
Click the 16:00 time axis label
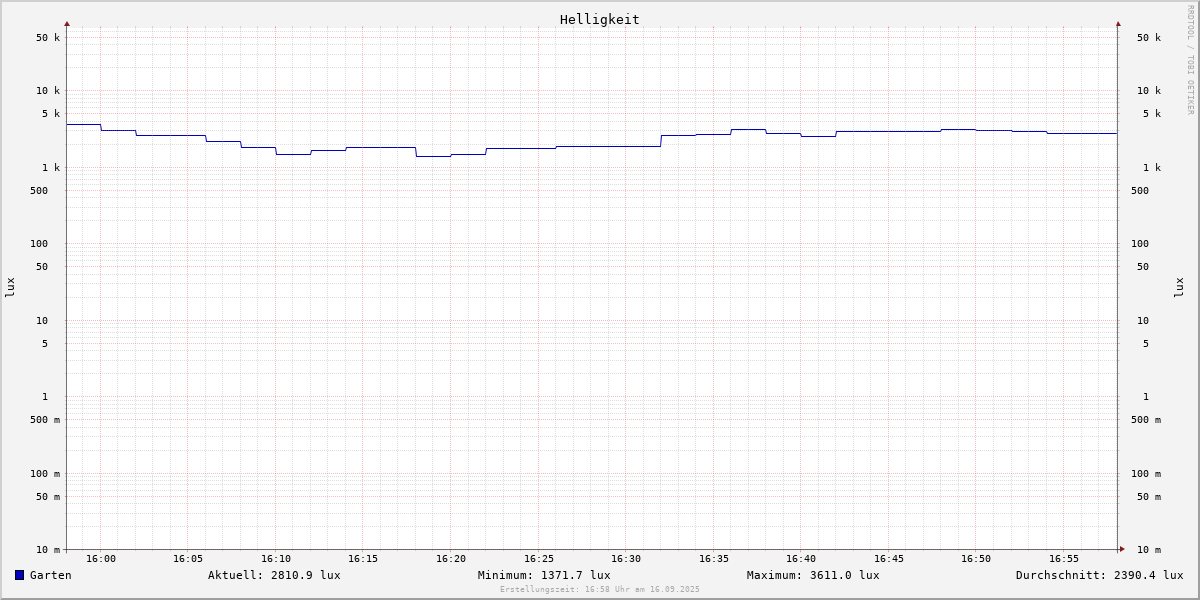[101, 559]
